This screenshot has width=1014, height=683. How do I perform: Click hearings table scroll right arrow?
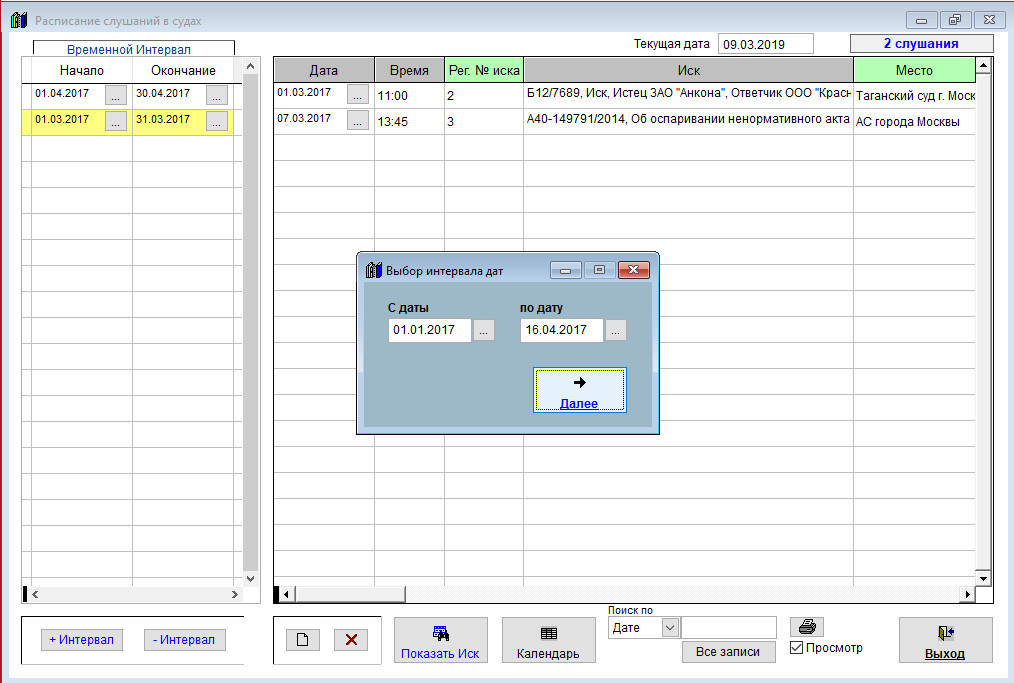coord(968,594)
